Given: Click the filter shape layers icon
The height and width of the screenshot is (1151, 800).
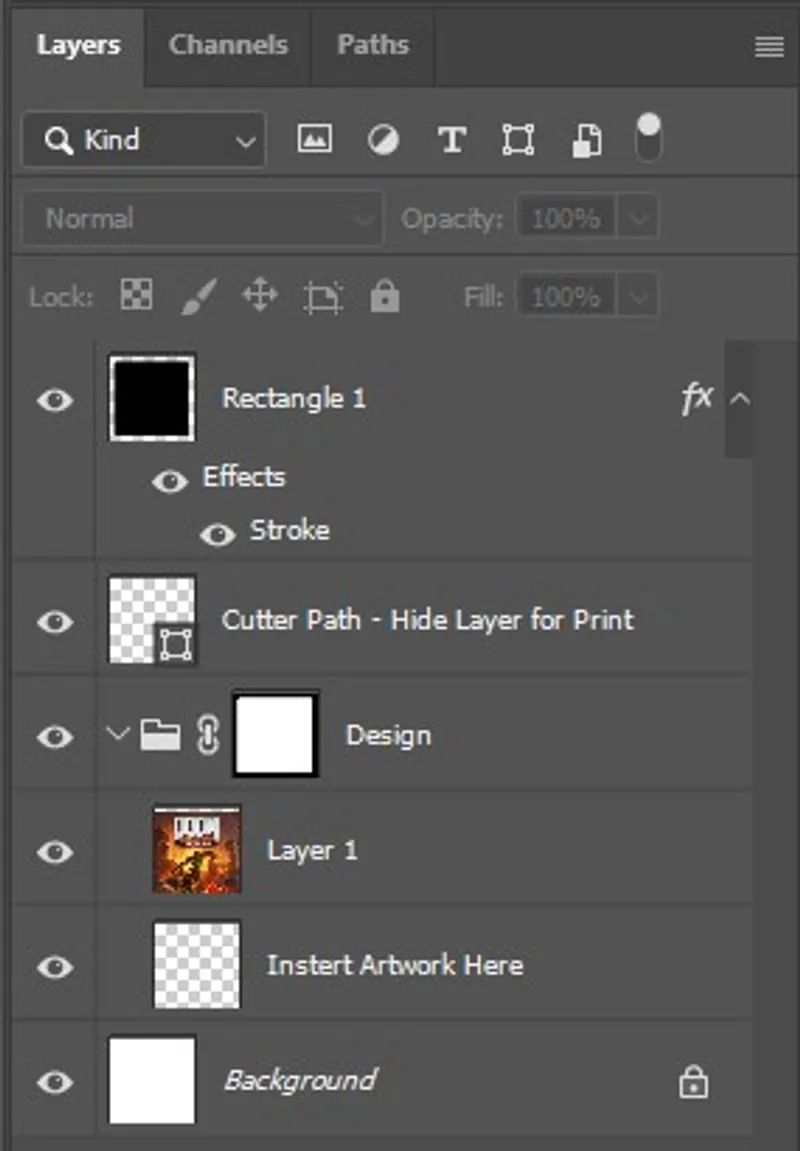Looking at the screenshot, I should tap(518, 139).
